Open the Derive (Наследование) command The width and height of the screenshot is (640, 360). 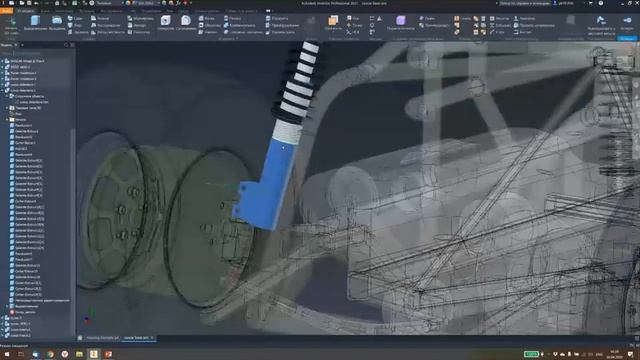coord(106,25)
